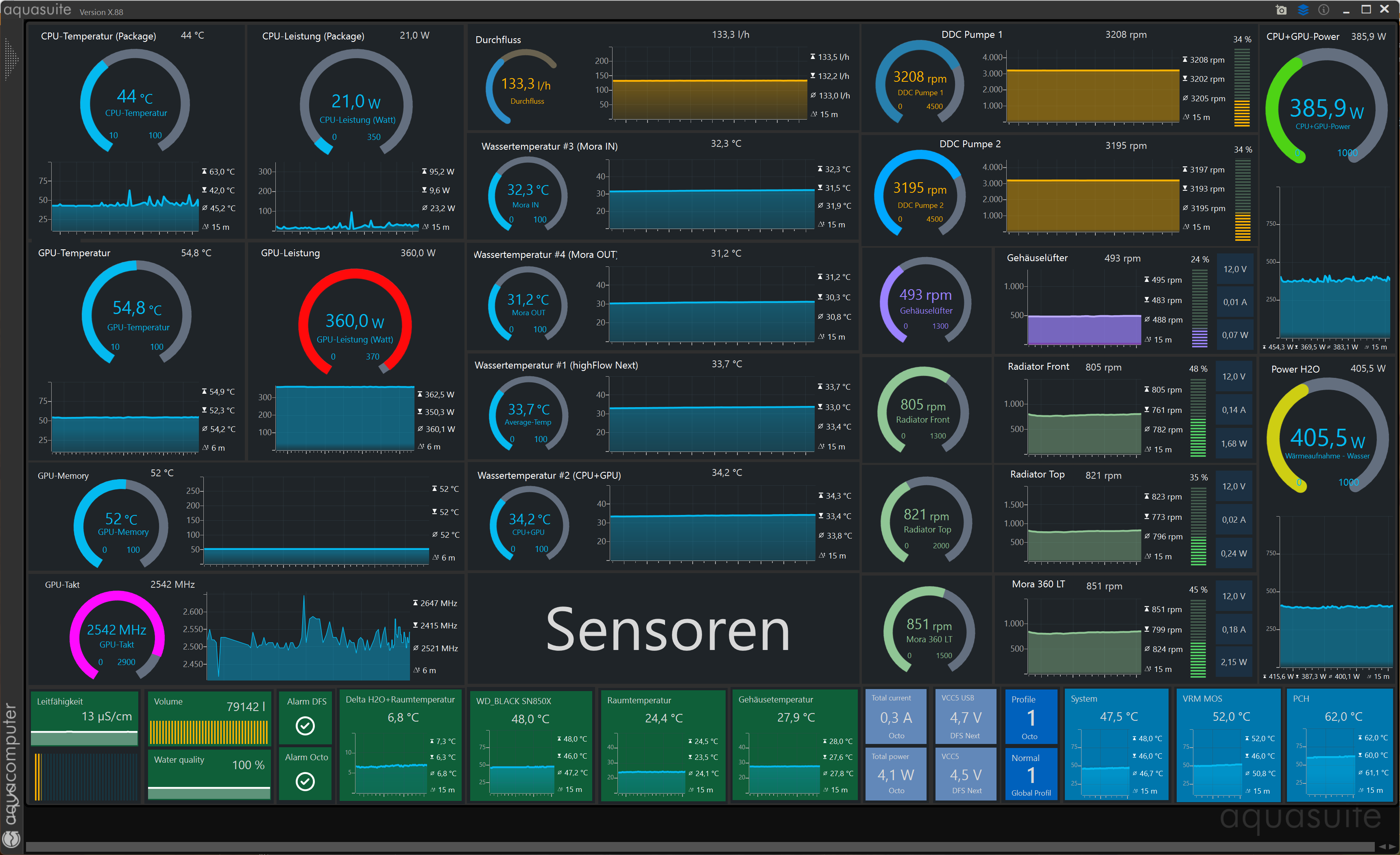Click the scroll-right arrow at bottom
This screenshot has height=855, width=1400.
point(1391,846)
